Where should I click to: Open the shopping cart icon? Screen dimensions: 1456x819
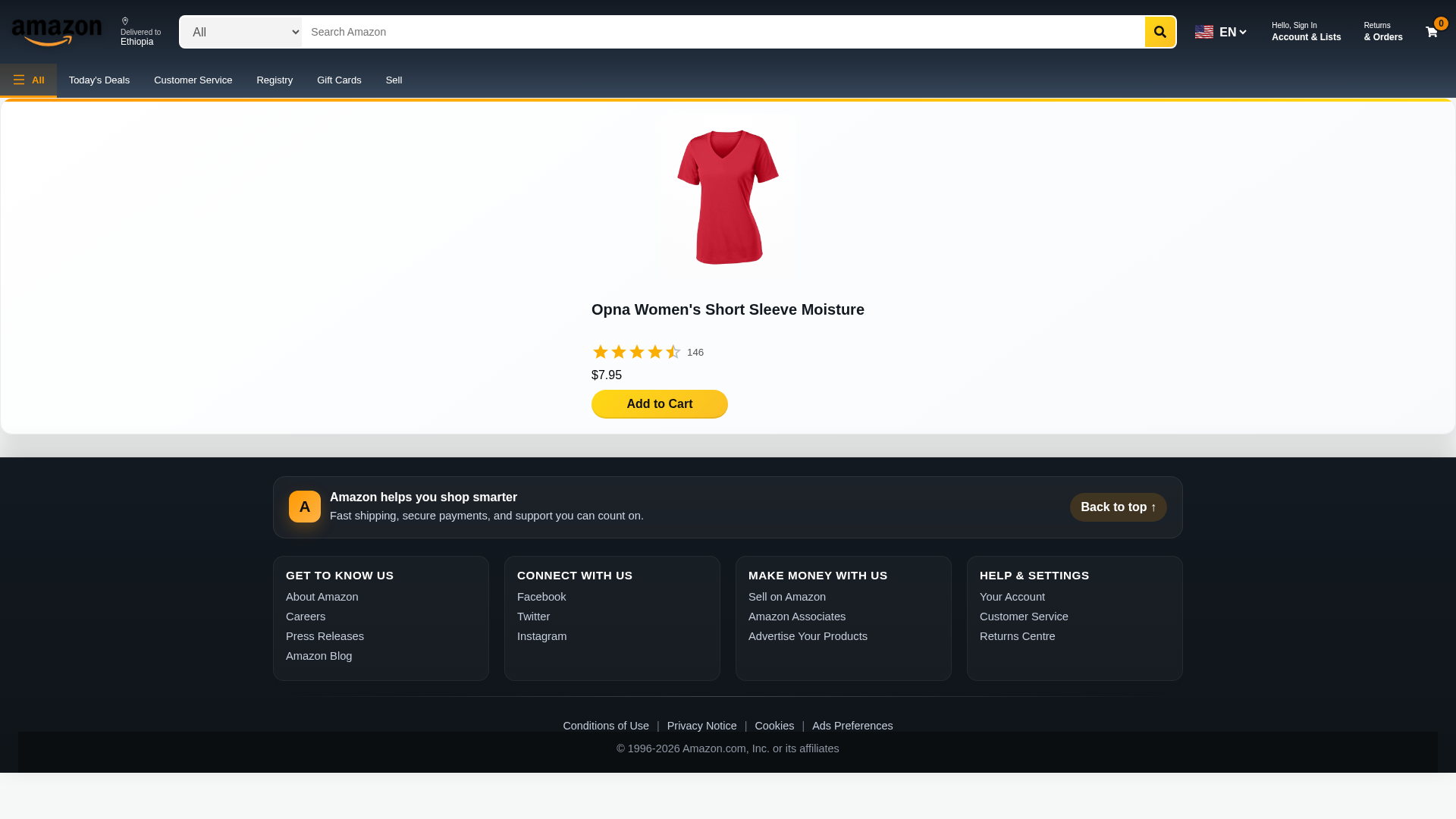point(1432,32)
